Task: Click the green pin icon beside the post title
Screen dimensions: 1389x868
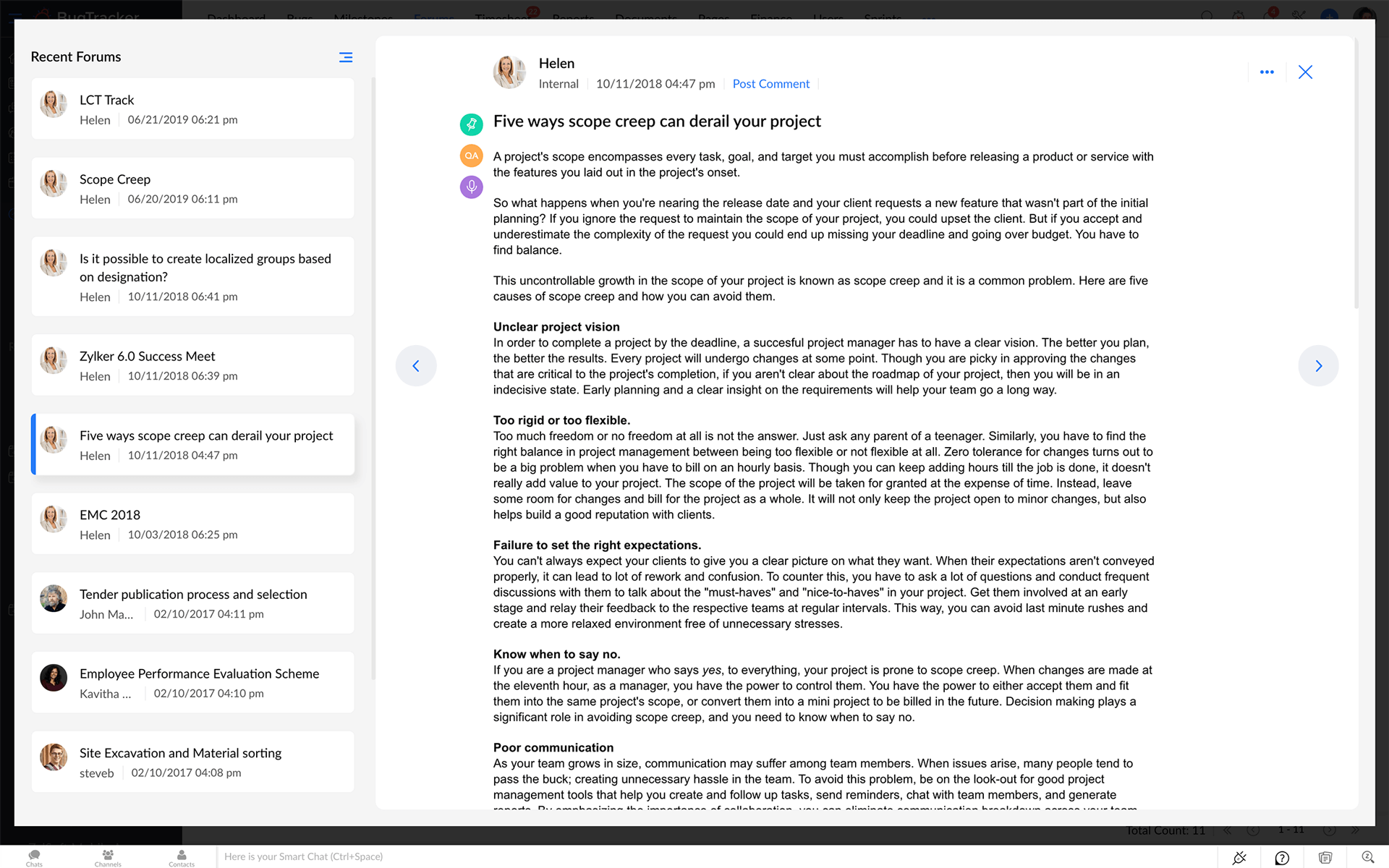Action: (472, 124)
